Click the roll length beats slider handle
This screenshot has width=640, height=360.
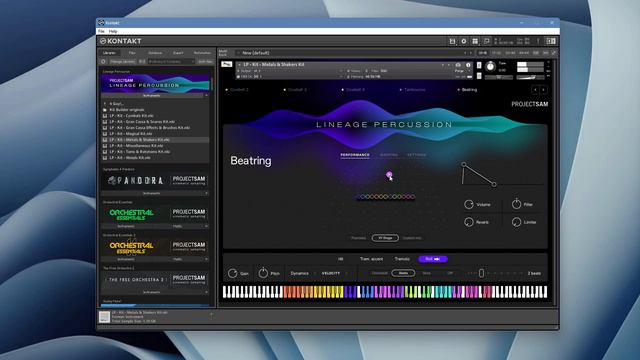tap(481, 273)
